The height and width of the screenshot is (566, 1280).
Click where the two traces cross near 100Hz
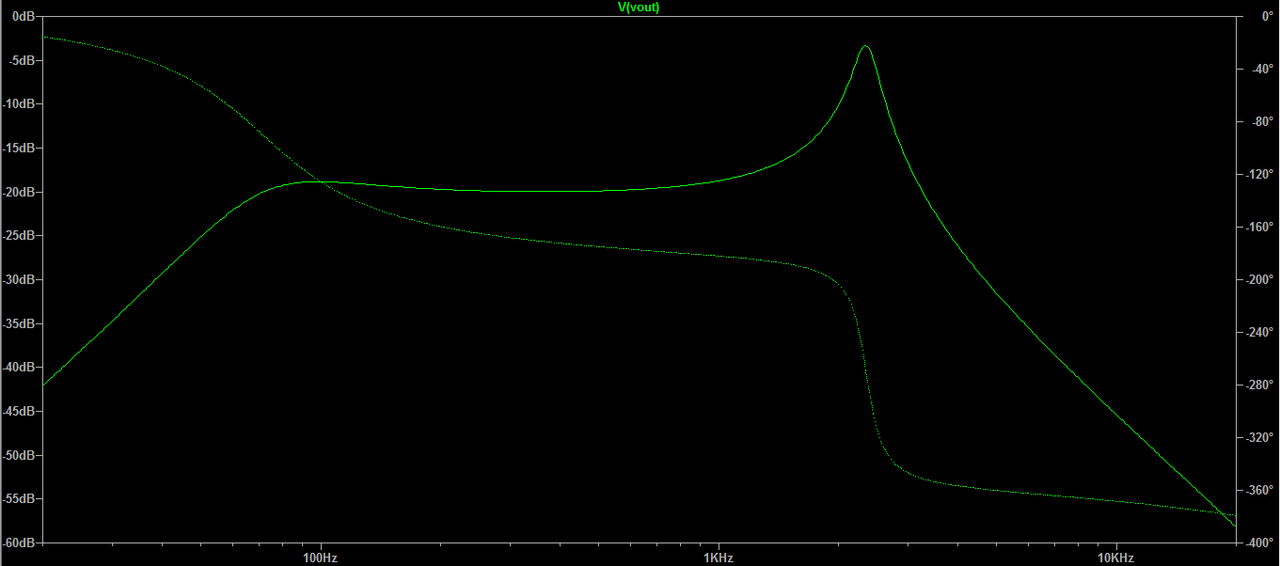pyautogui.click(x=318, y=181)
